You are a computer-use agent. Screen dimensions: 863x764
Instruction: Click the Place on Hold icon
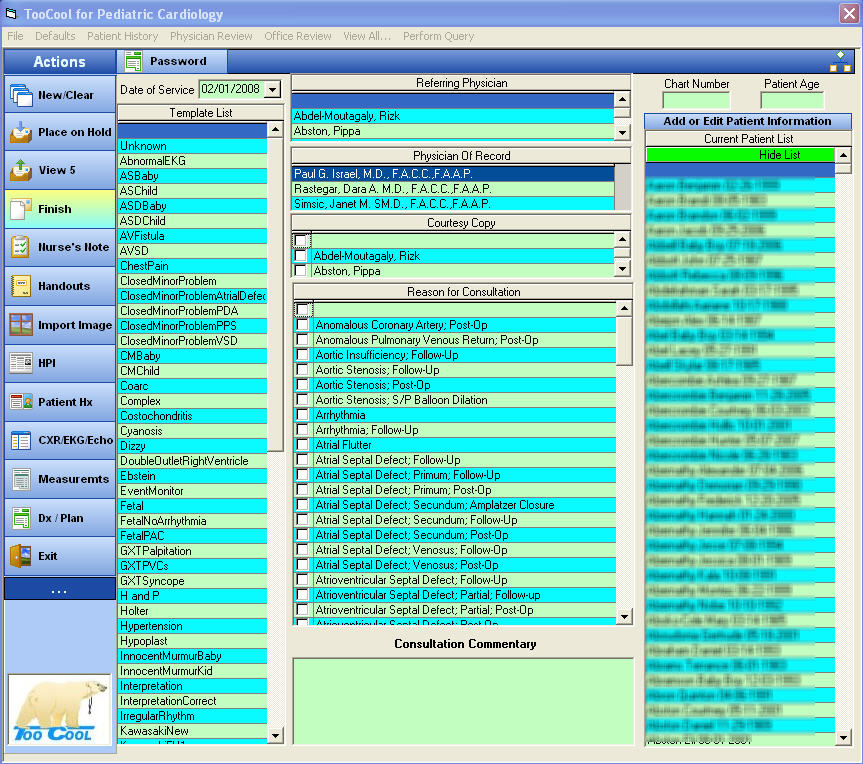pos(21,133)
